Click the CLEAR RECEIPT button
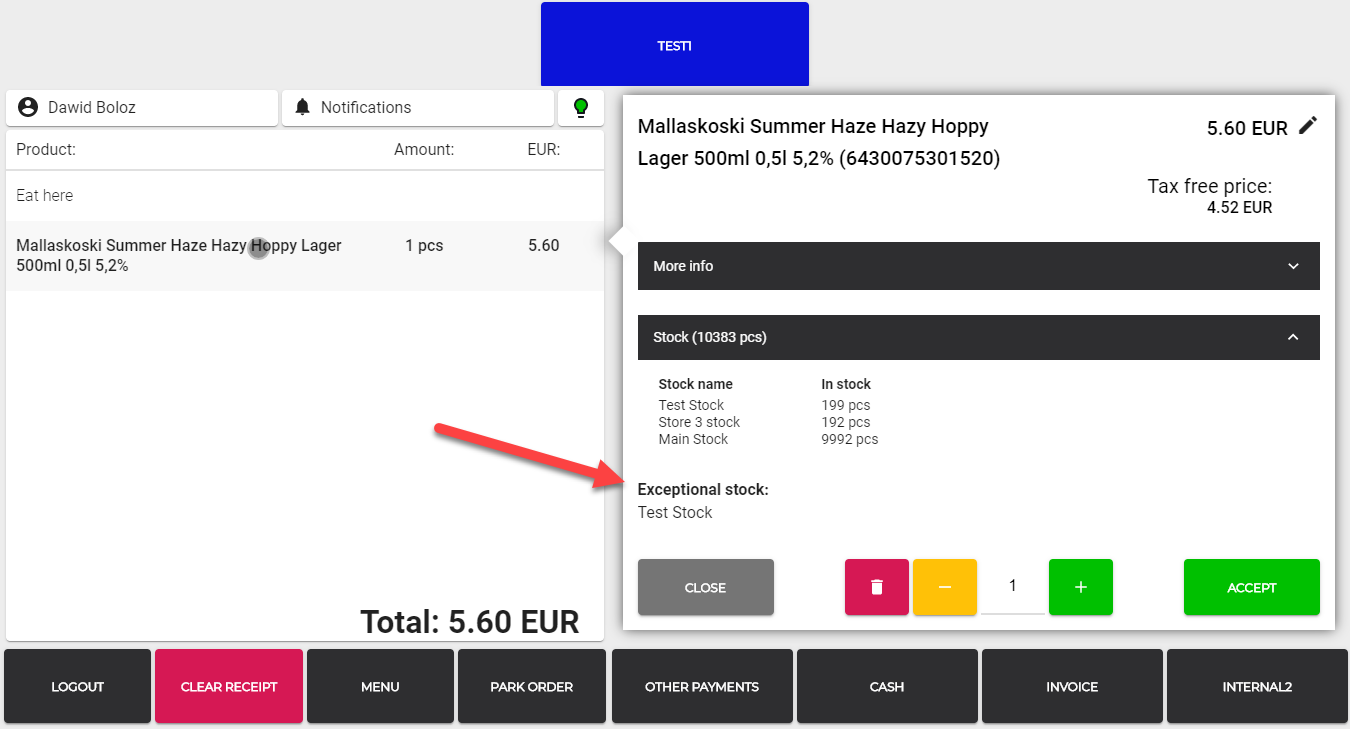Viewport: 1350px width, 729px height. [x=229, y=687]
